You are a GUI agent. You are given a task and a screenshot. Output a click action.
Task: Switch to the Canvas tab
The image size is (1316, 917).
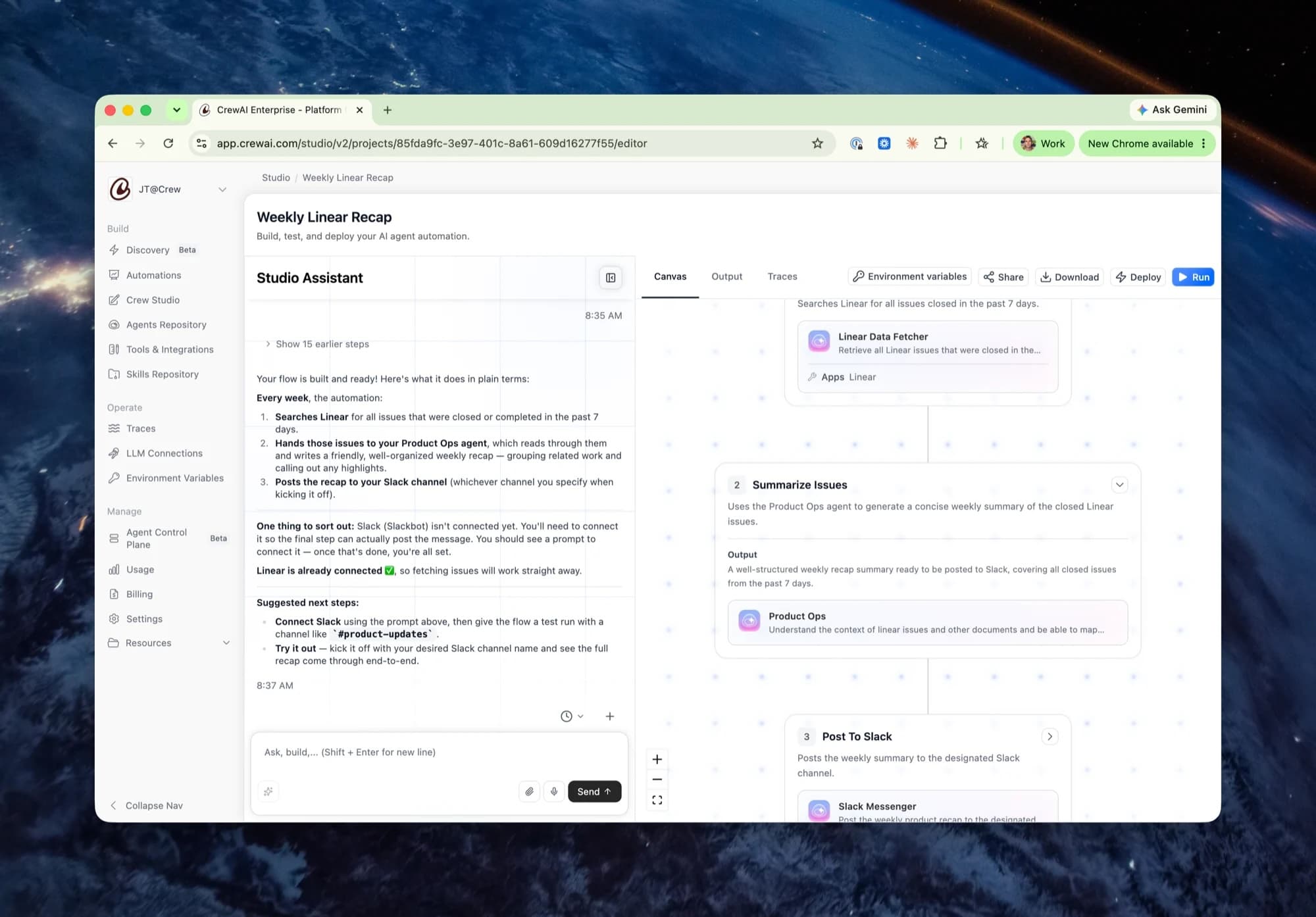click(670, 277)
